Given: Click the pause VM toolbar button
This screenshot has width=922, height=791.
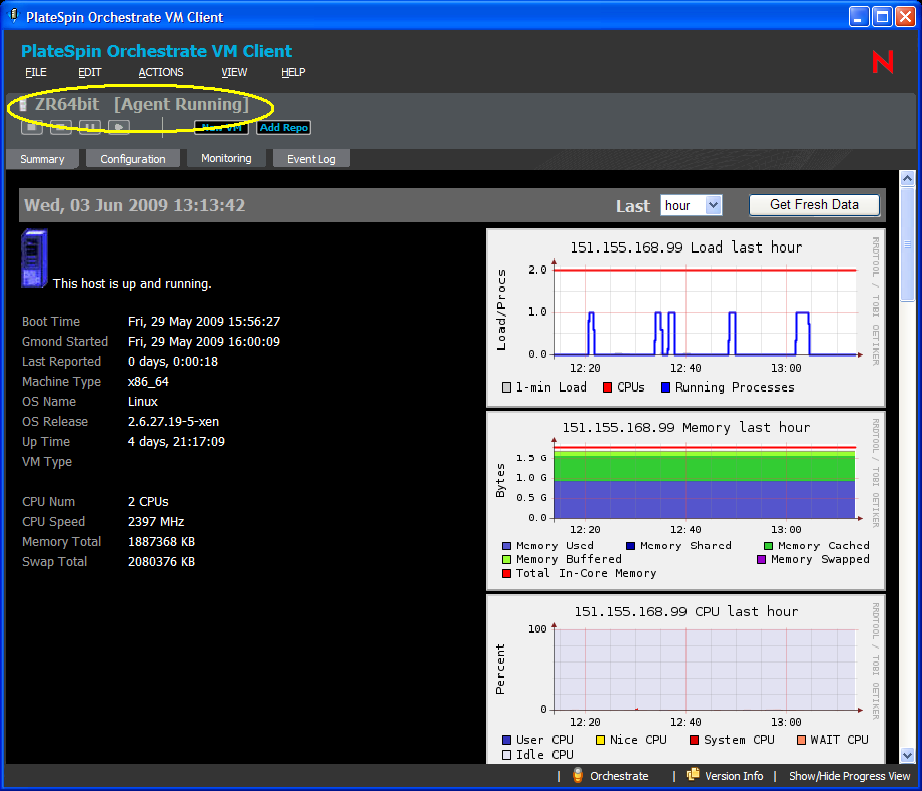Looking at the screenshot, I should click(x=90, y=127).
